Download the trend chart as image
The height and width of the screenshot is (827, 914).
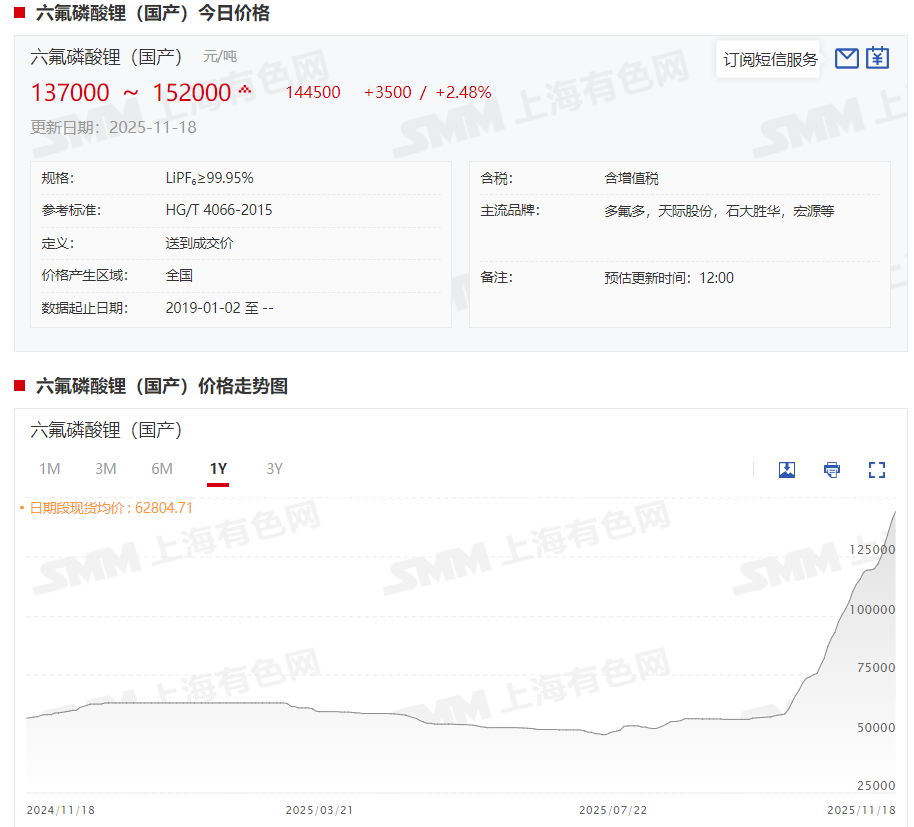(787, 469)
